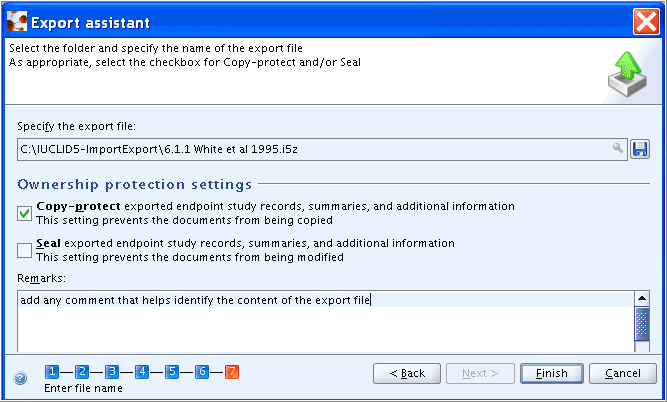Go to wizard step 5 indicator
This screenshot has height=402, width=667.
click(172, 372)
